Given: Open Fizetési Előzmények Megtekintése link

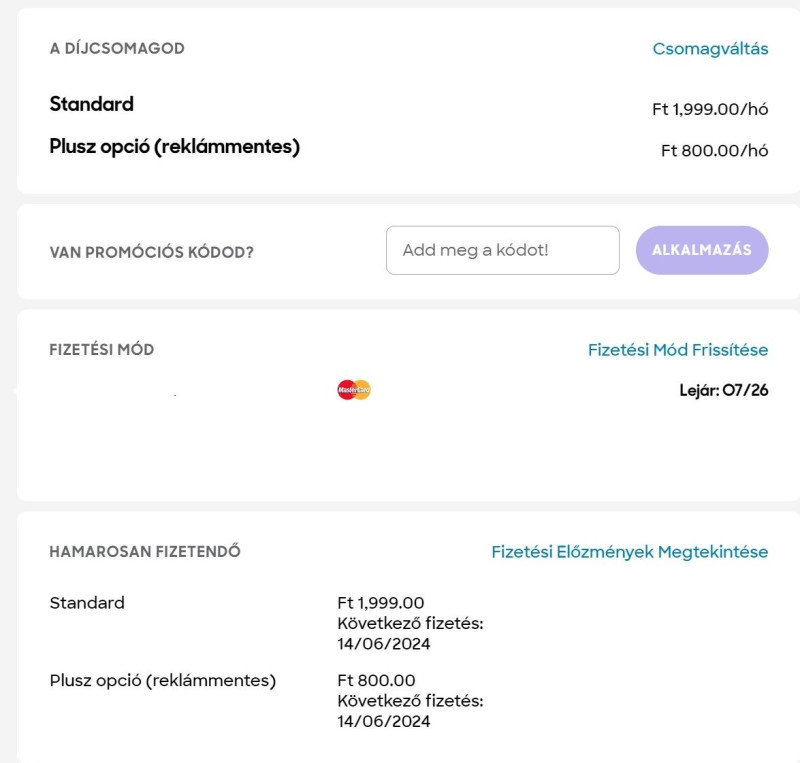Looking at the screenshot, I should tap(629, 552).
